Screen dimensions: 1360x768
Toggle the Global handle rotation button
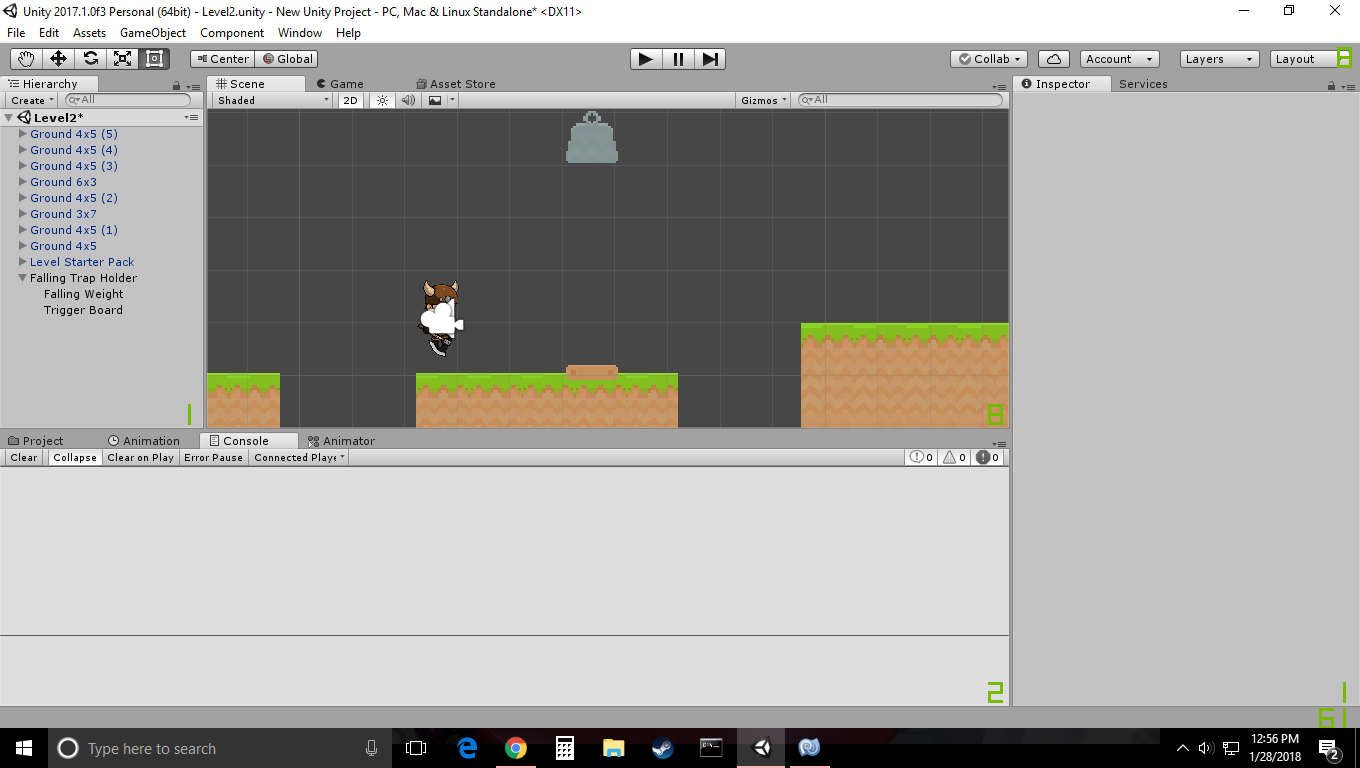[x=287, y=59]
